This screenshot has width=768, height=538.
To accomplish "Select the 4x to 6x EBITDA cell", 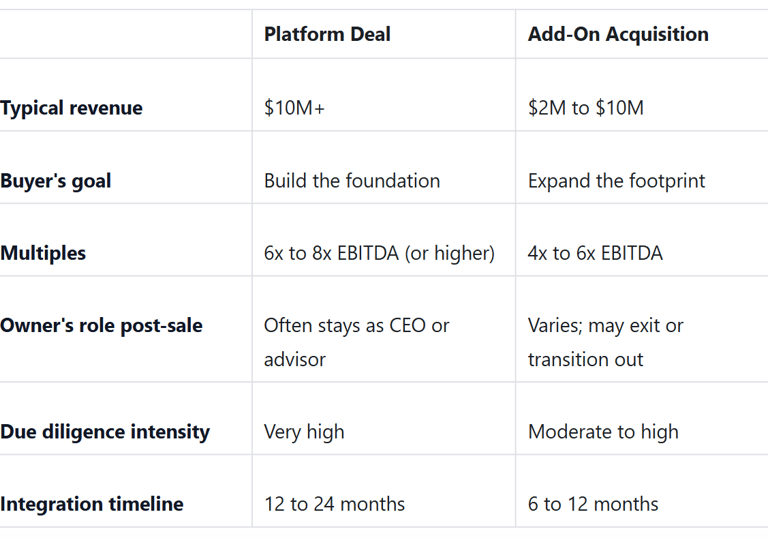I will 595,253.
